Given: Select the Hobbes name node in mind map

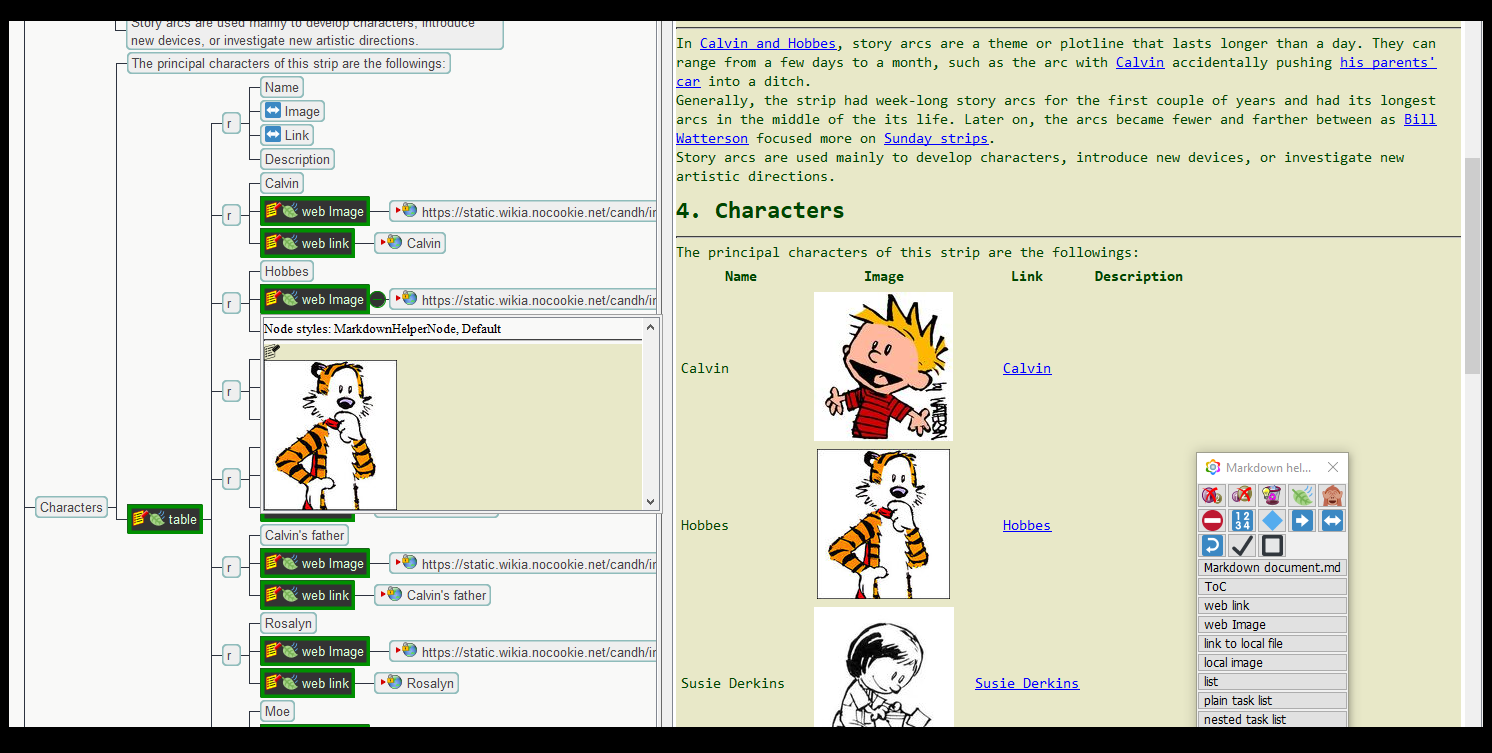Looking at the screenshot, I should click(x=287, y=271).
